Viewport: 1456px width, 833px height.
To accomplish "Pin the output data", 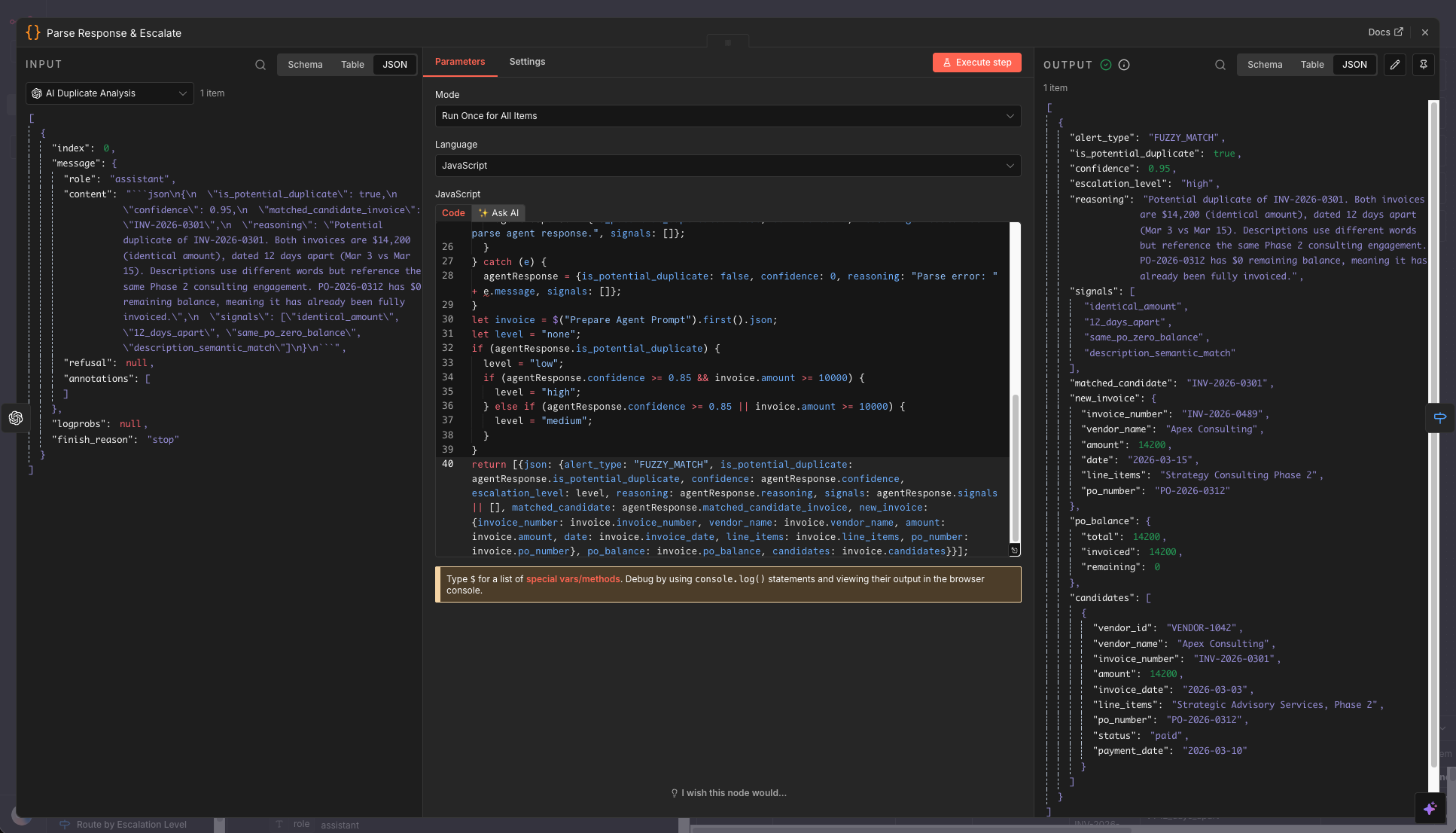I will coord(1424,65).
